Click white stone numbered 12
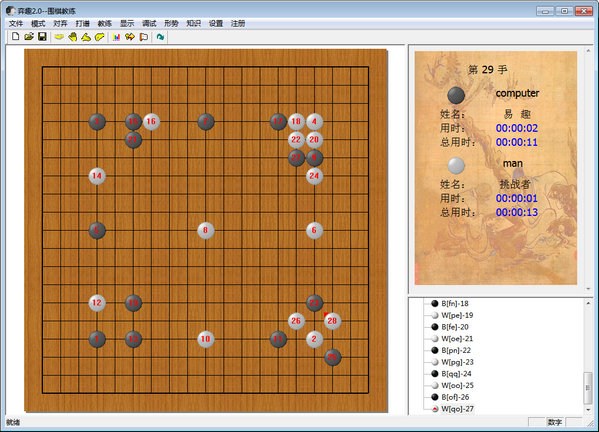 tap(97, 303)
